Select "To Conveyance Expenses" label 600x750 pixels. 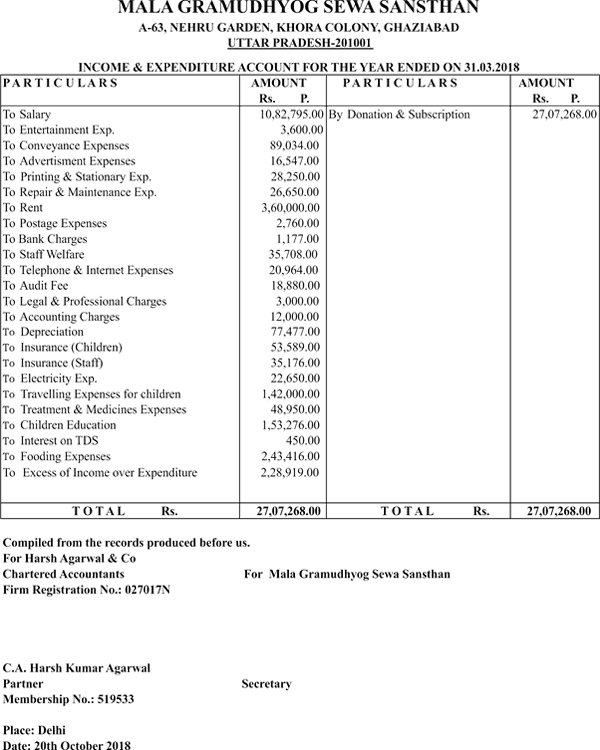pyautogui.click(x=66, y=146)
